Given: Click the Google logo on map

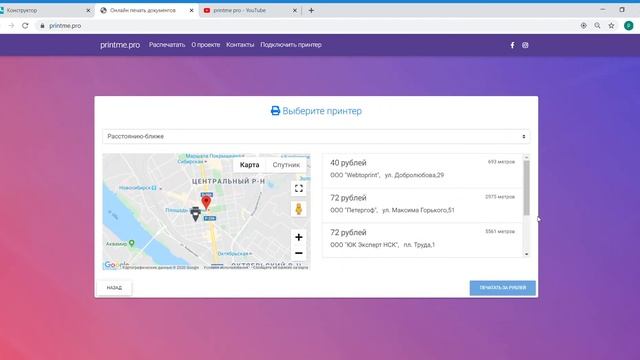Looking at the screenshot, I should [x=116, y=265].
